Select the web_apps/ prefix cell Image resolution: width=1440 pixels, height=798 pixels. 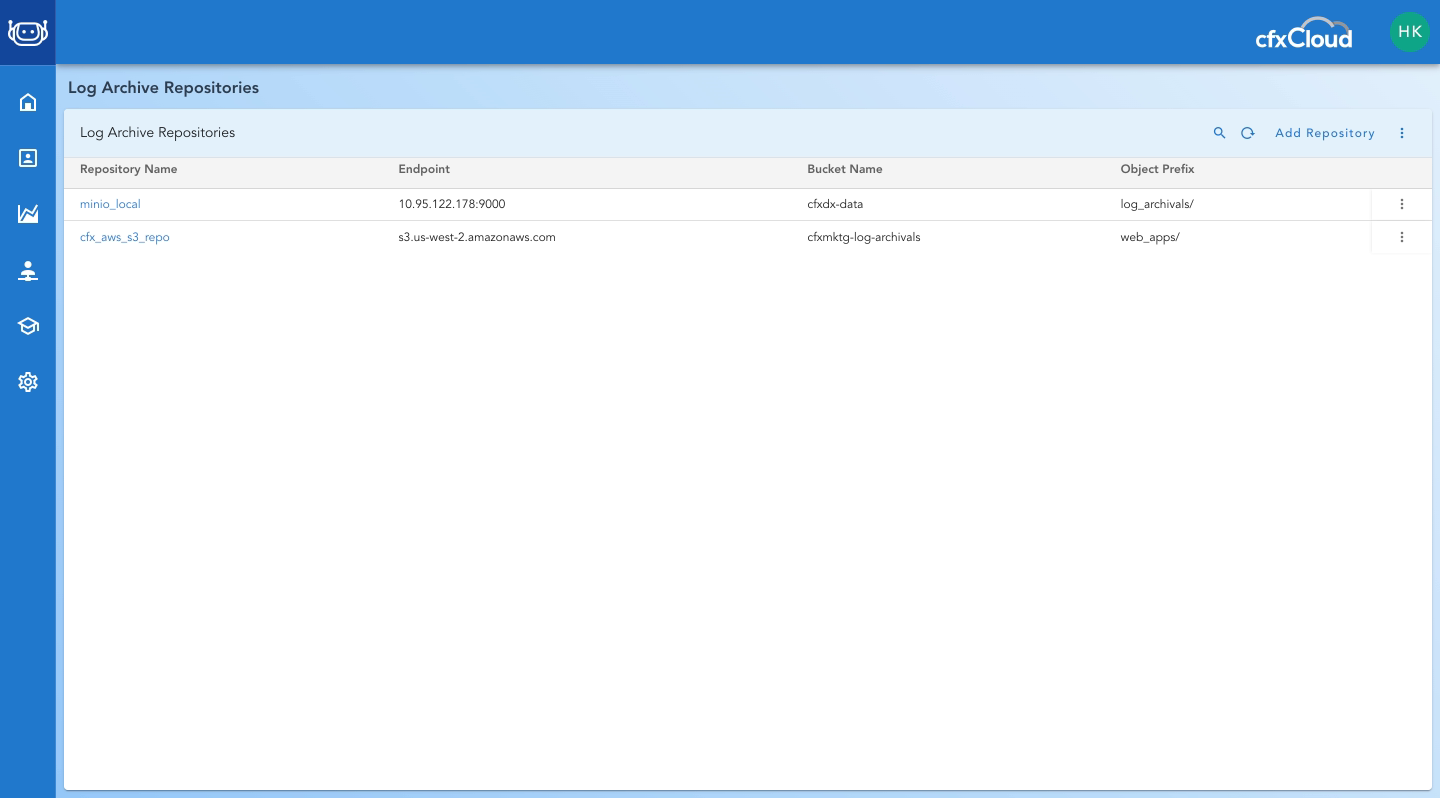(1150, 237)
